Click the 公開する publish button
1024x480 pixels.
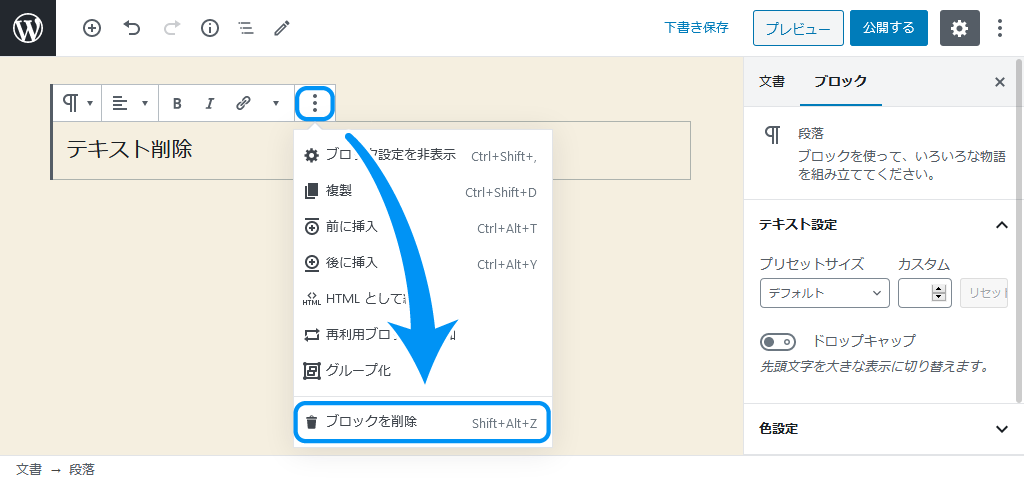889,28
